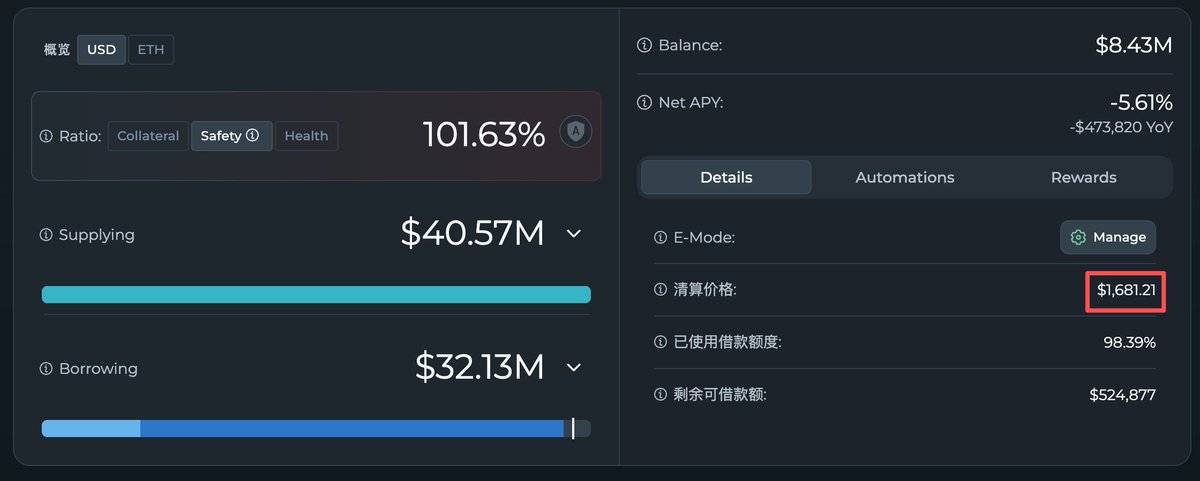Click the -$473,820 YoY text
The height and width of the screenshot is (481, 1200).
coord(1120,127)
